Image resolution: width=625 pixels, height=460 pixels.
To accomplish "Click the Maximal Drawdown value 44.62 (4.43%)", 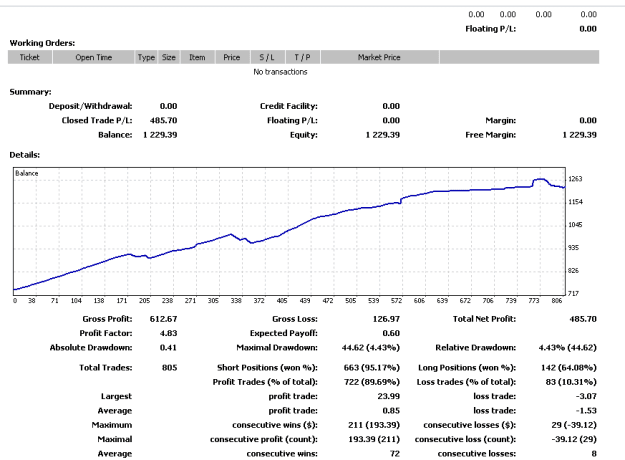I will coord(371,348).
